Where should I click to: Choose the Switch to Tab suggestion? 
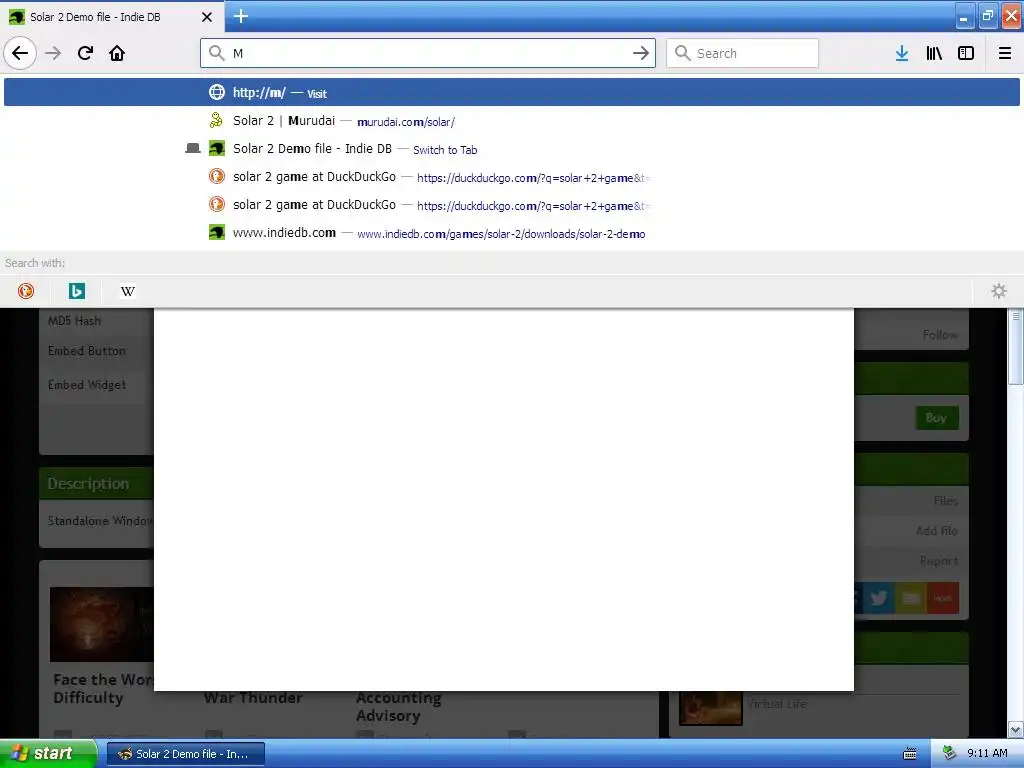pos(512,149)
